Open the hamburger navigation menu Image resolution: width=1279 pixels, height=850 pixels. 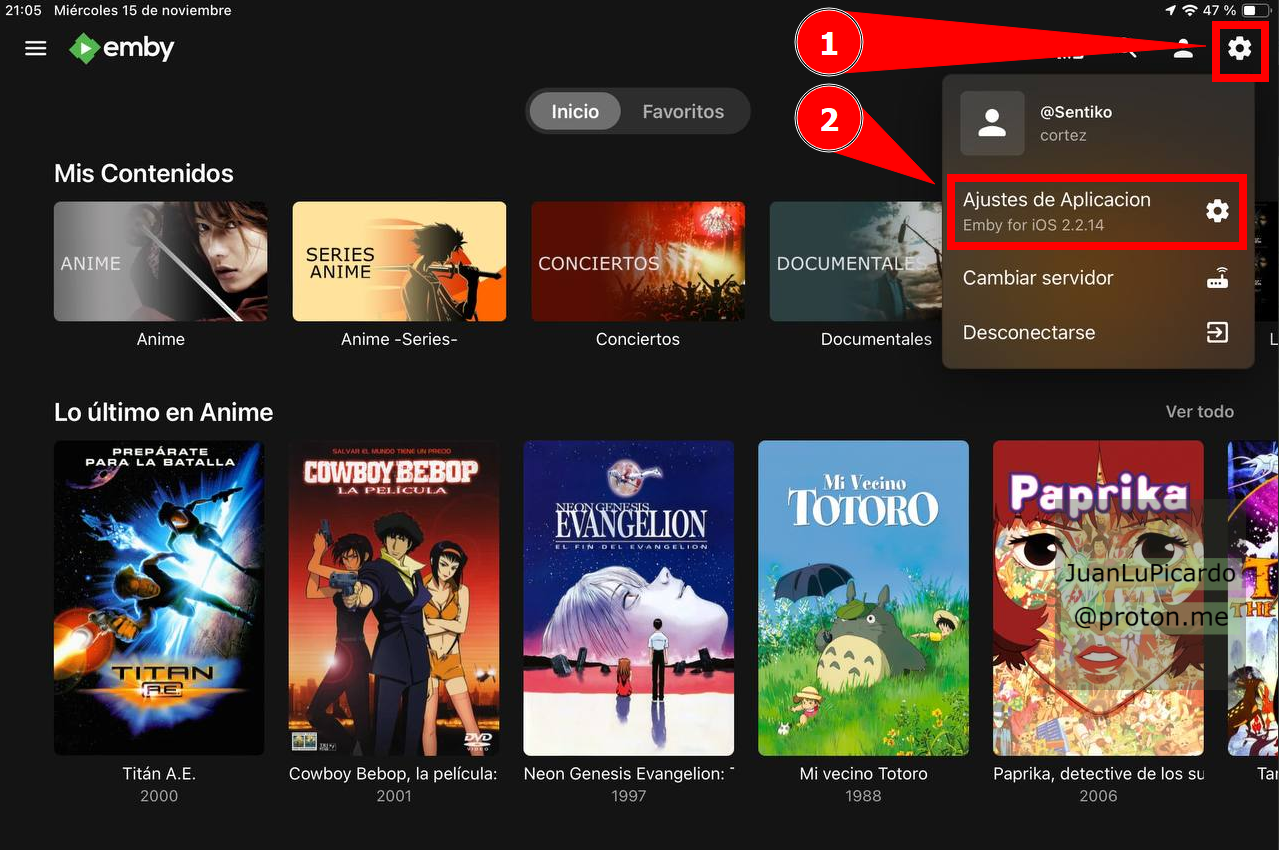(36, 48)
